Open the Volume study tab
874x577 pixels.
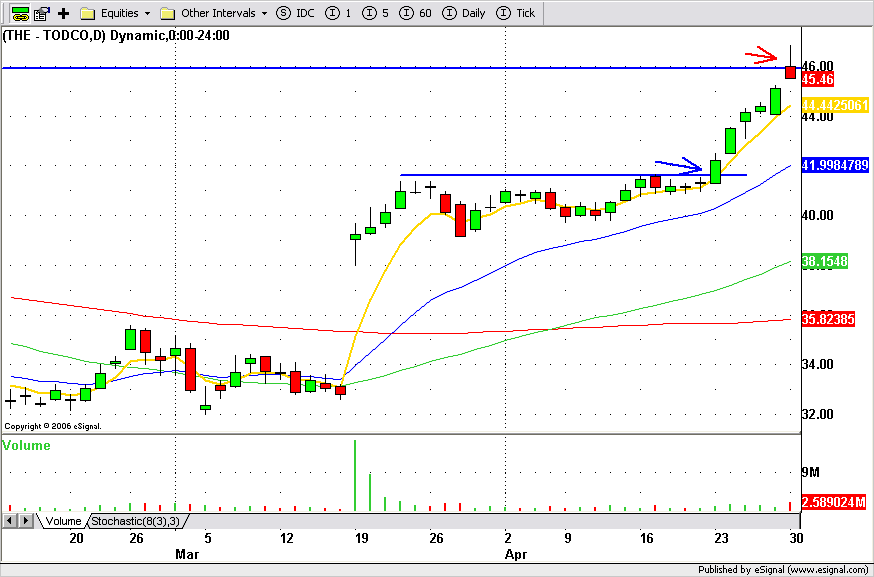[62, 521]
